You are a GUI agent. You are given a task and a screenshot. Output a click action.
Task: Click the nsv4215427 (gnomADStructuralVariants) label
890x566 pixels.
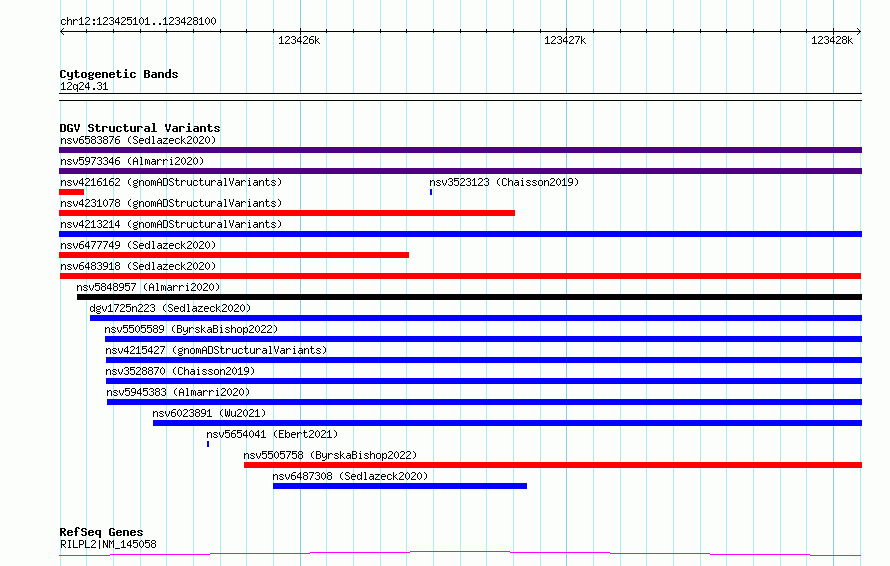[x=216, y=350]
